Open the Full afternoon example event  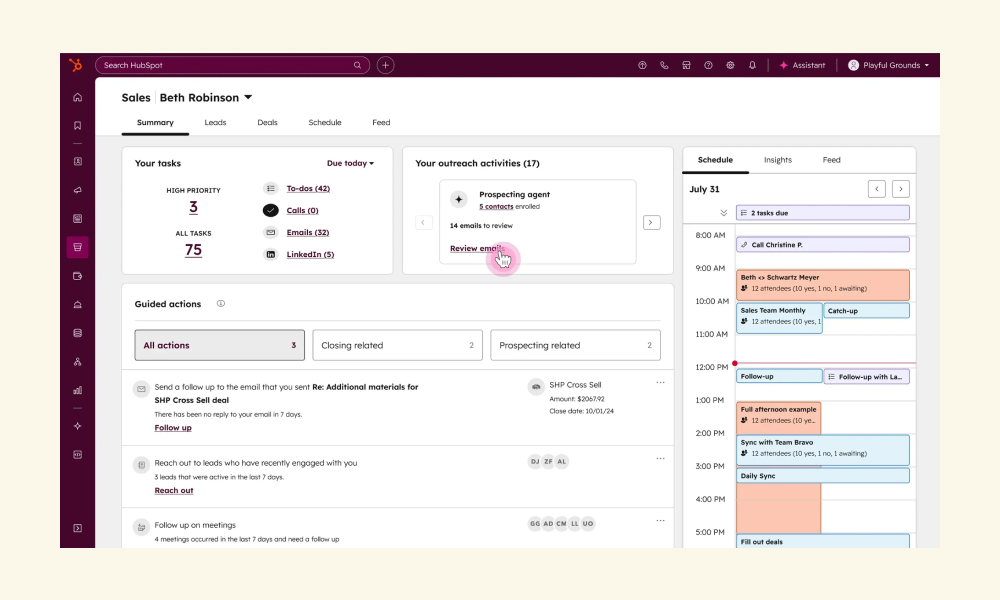click(779, 418)
